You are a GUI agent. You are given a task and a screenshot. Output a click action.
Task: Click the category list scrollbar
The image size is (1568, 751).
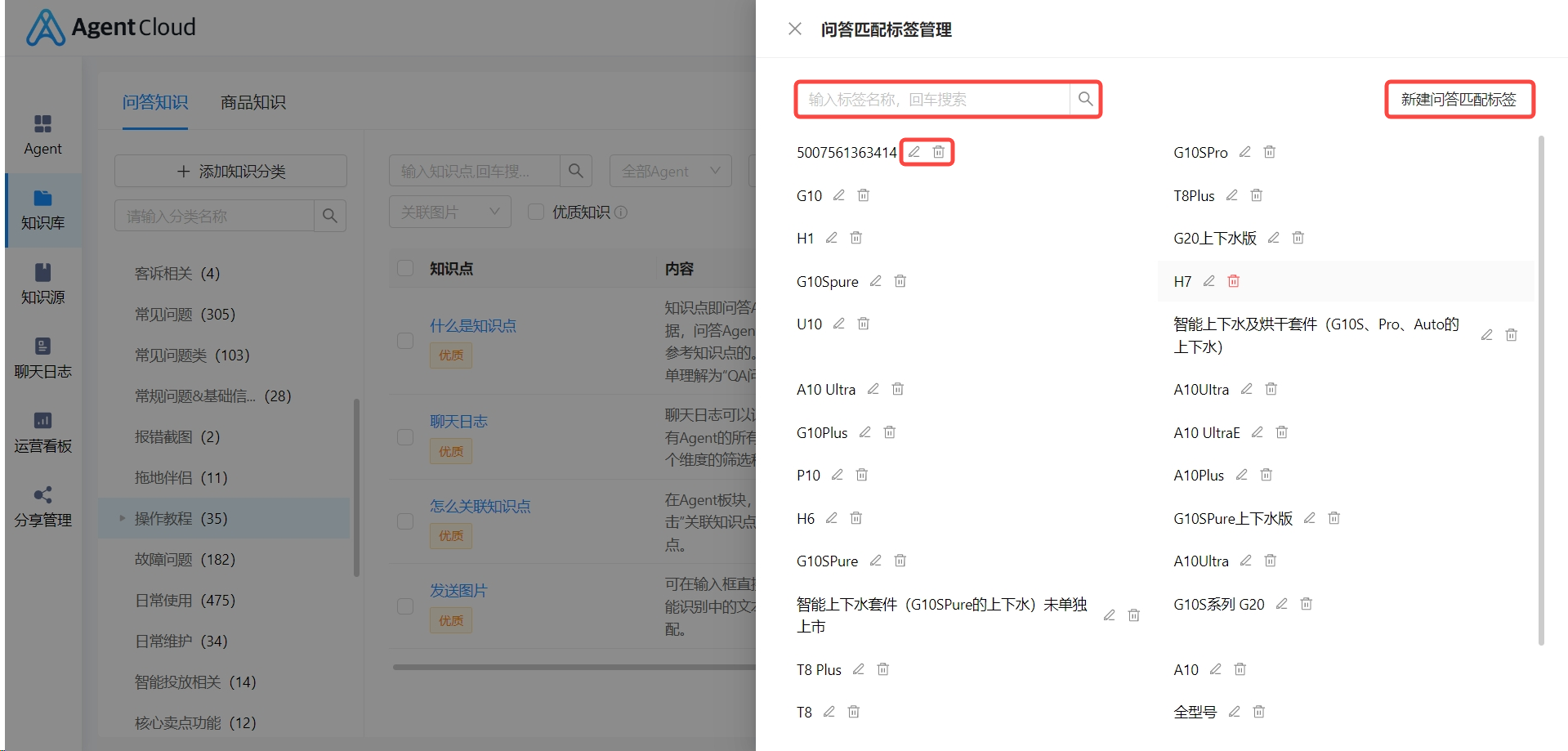click(x=356, y=488)
